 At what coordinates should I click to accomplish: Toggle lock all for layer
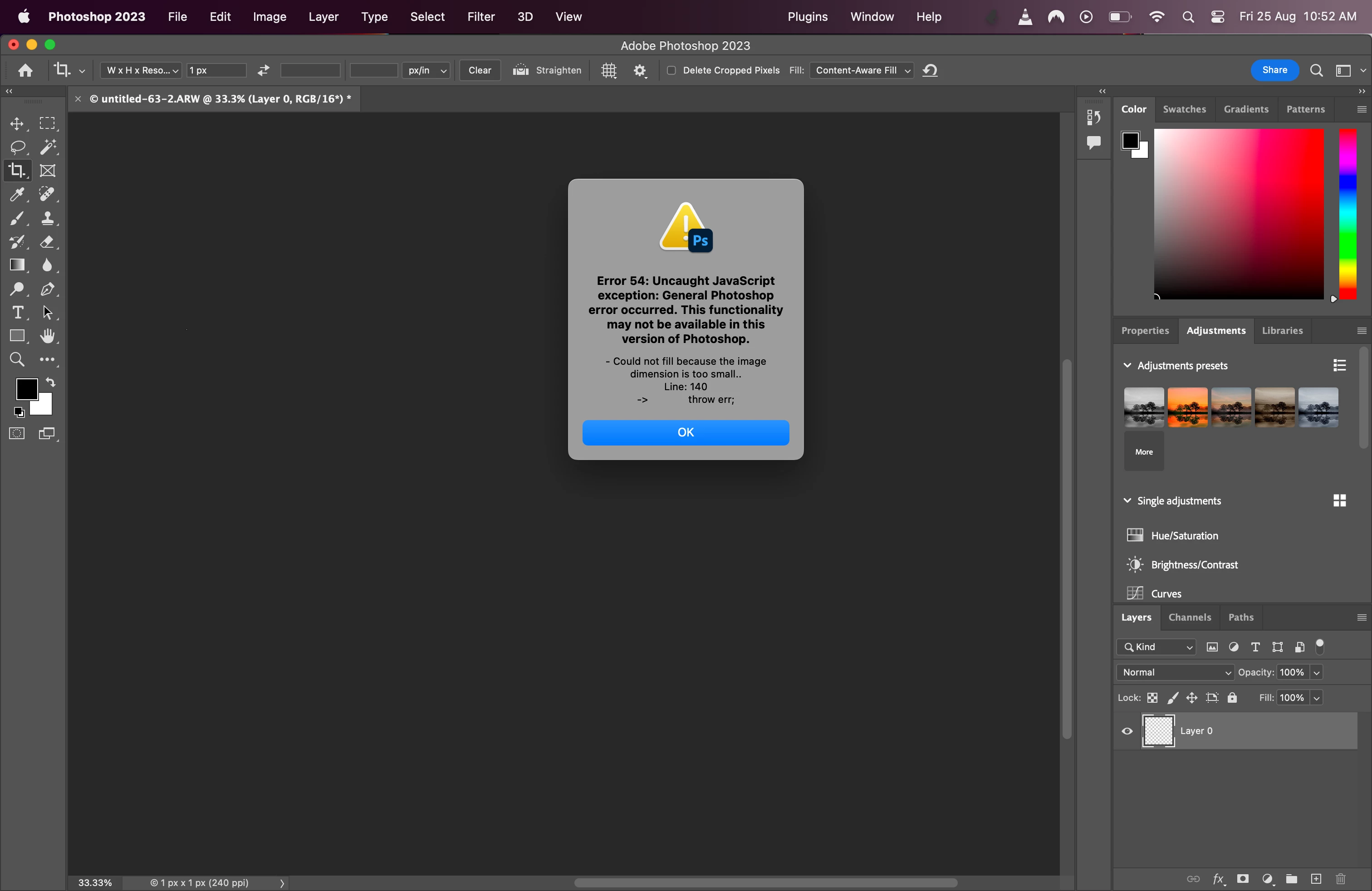tap(1233, 698)
